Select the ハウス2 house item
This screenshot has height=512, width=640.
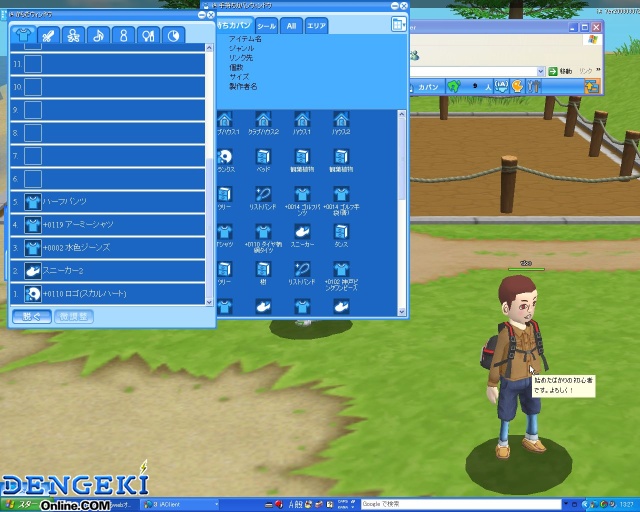[341, 123]
